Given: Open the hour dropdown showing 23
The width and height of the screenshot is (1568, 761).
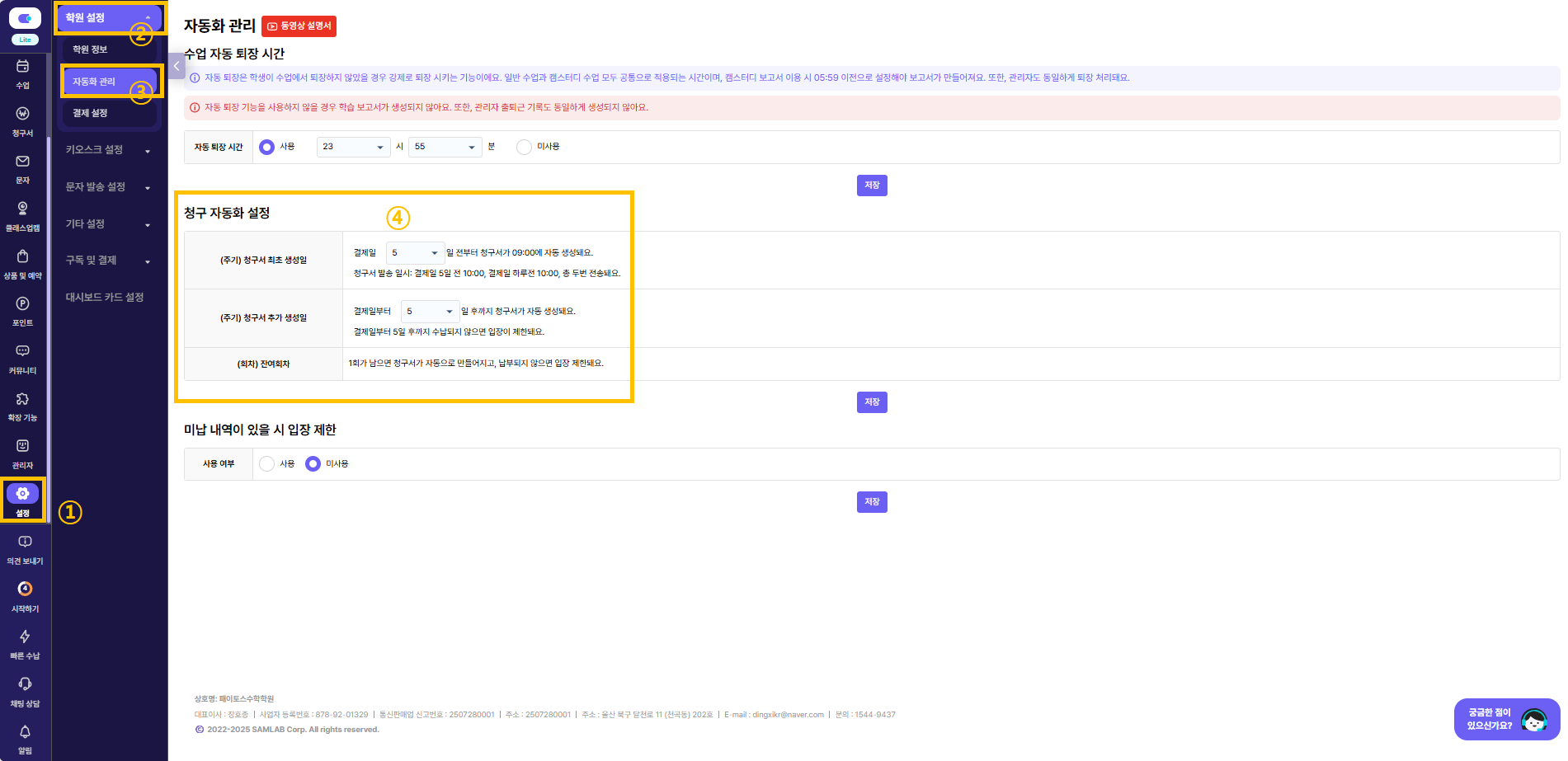Looking at the screenshot, I should (353, 147).
